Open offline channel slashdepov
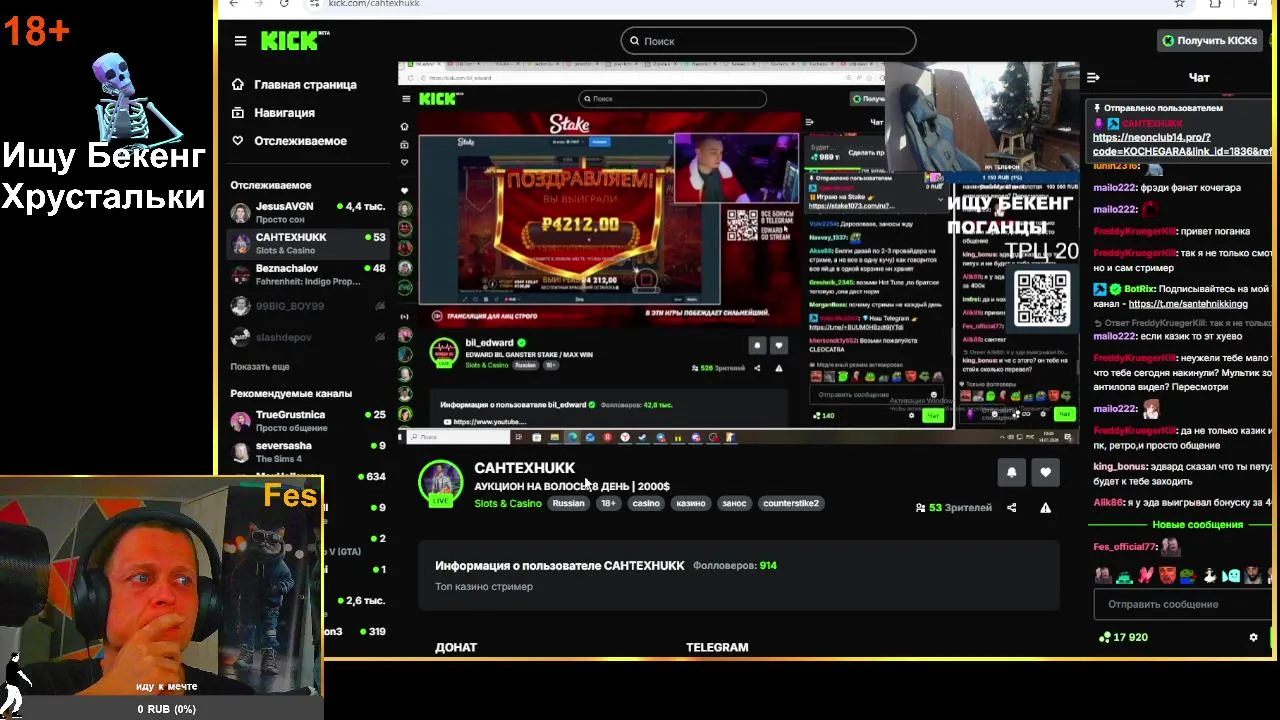Viewport: 1280px width, 720px height. pos(308,337)
